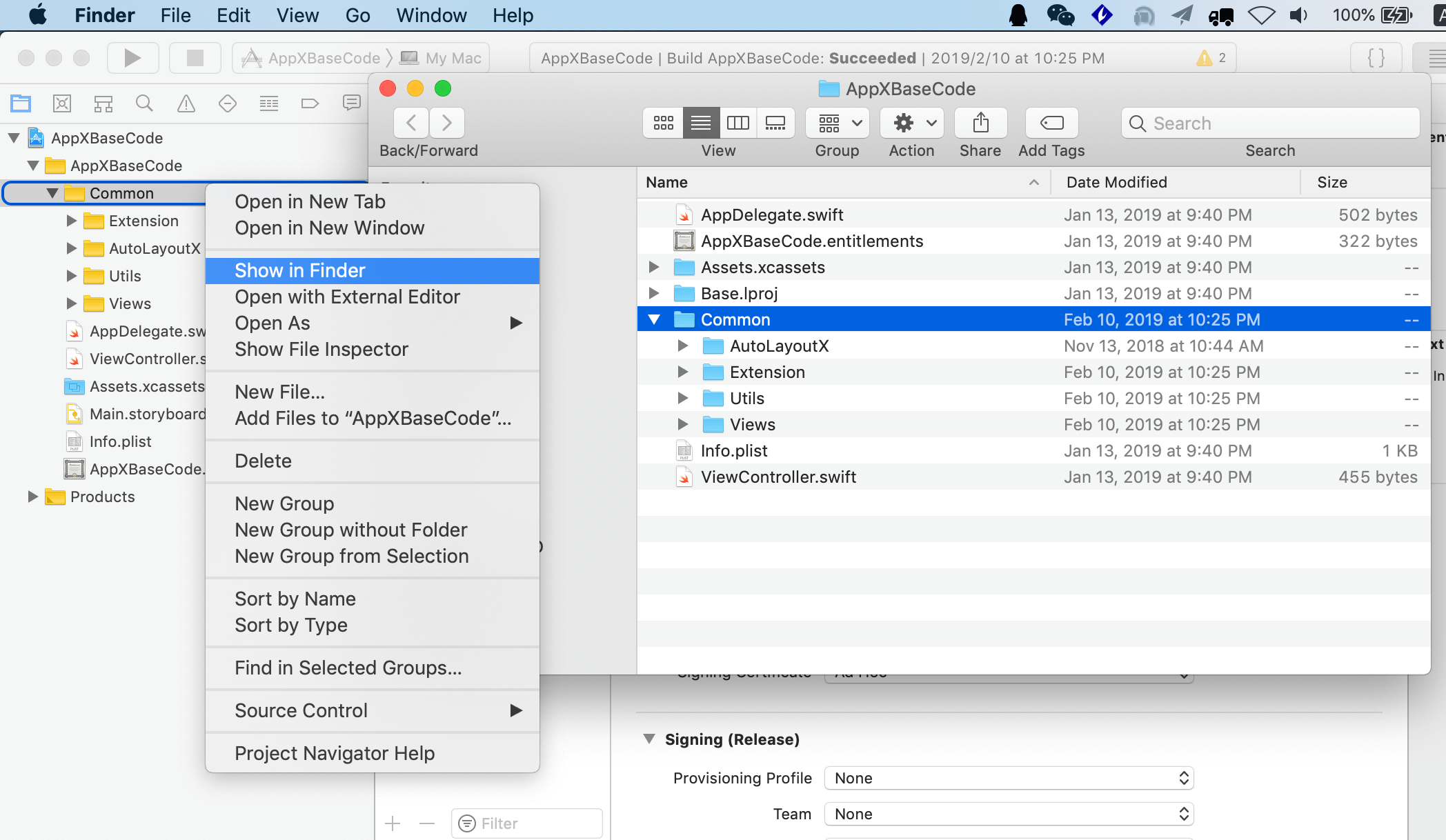
Task: Switch Finder to column view
Action: (738, 123)
